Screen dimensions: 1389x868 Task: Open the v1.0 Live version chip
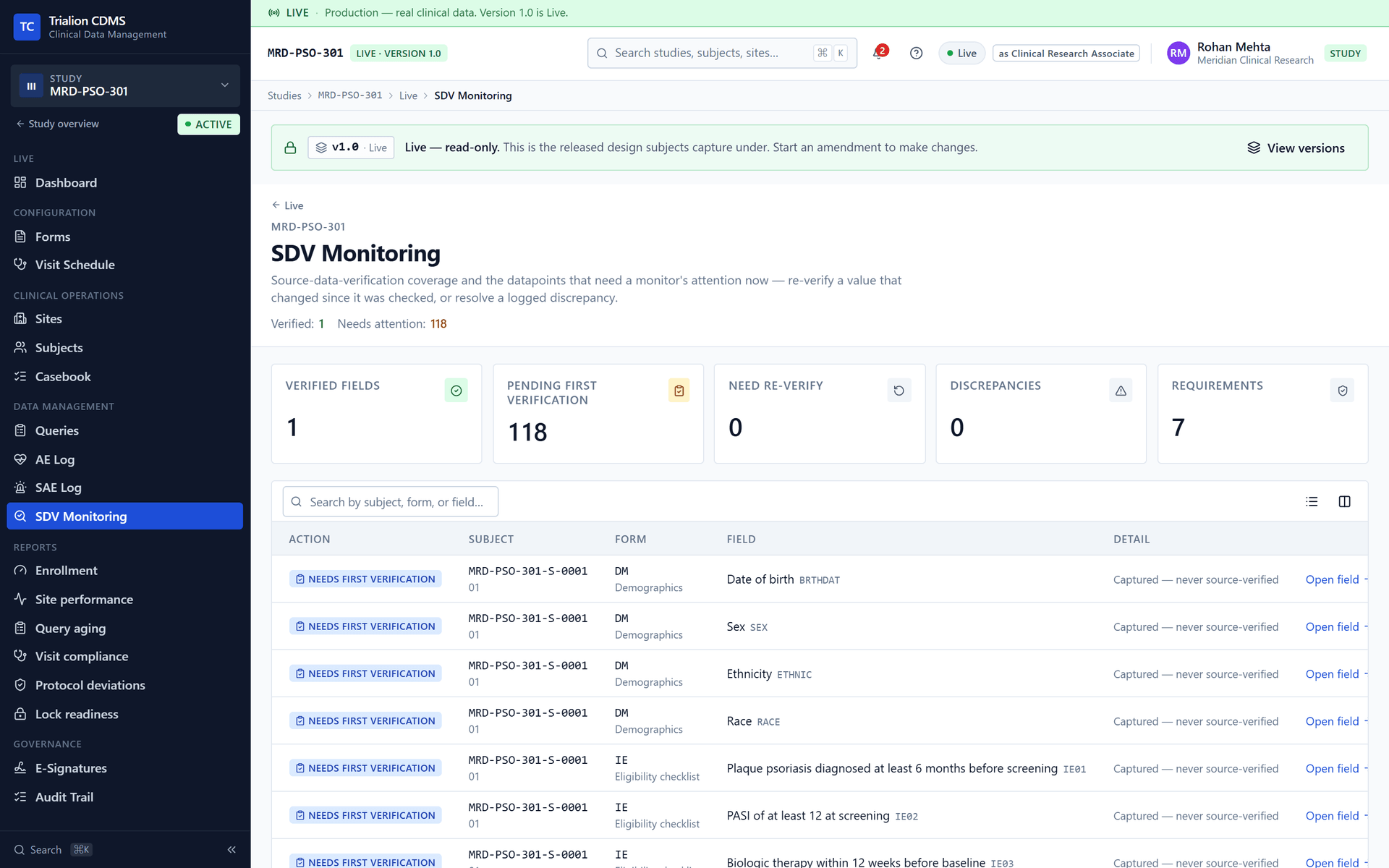(x=351, y=148)
